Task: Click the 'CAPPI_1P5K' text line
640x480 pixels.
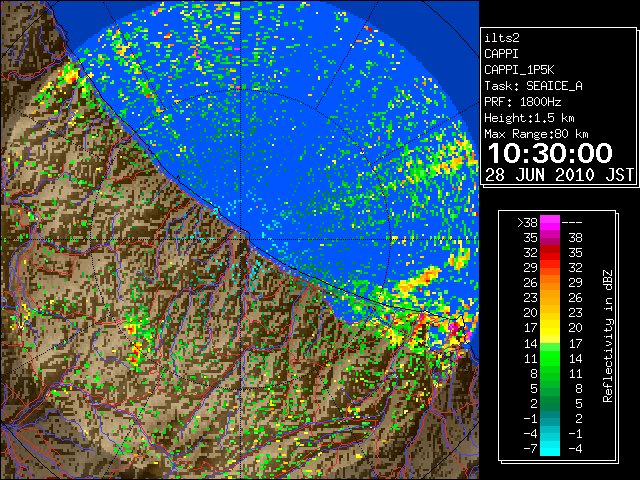Action: click(x=519, y=70)
